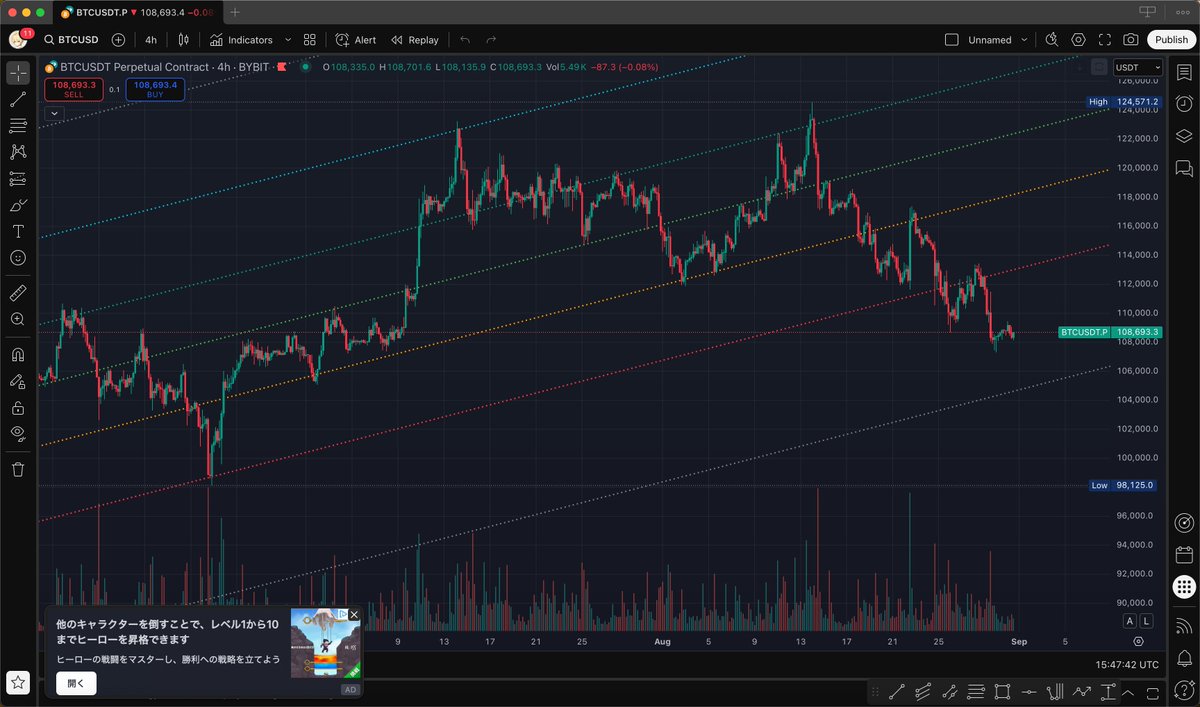The width and height of the screenshot is (1200, 707).
Task: Open layout setup square icon
Action: [x=952, y=40]
